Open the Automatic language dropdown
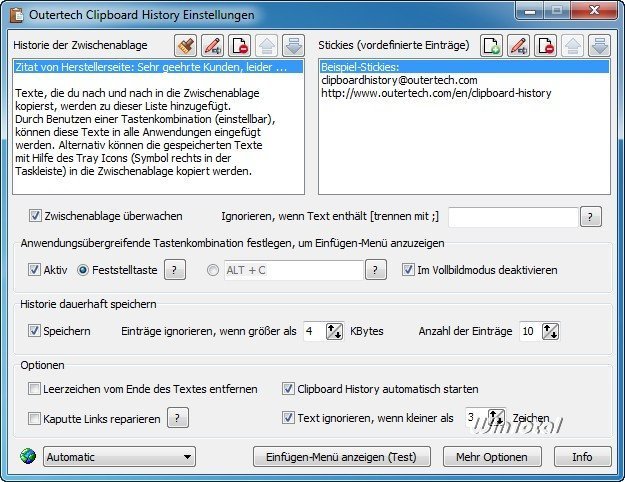The width and height of the screenshot is (625, 482). pyautogui.click(x=119, y=457)
